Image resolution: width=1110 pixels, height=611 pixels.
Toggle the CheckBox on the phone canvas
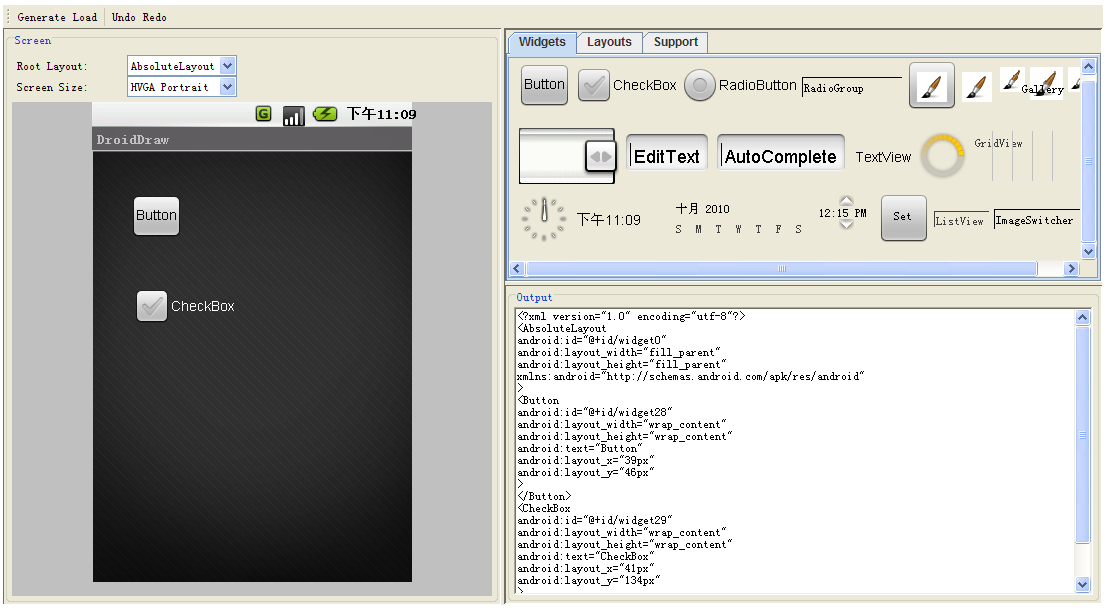[152, 306]
